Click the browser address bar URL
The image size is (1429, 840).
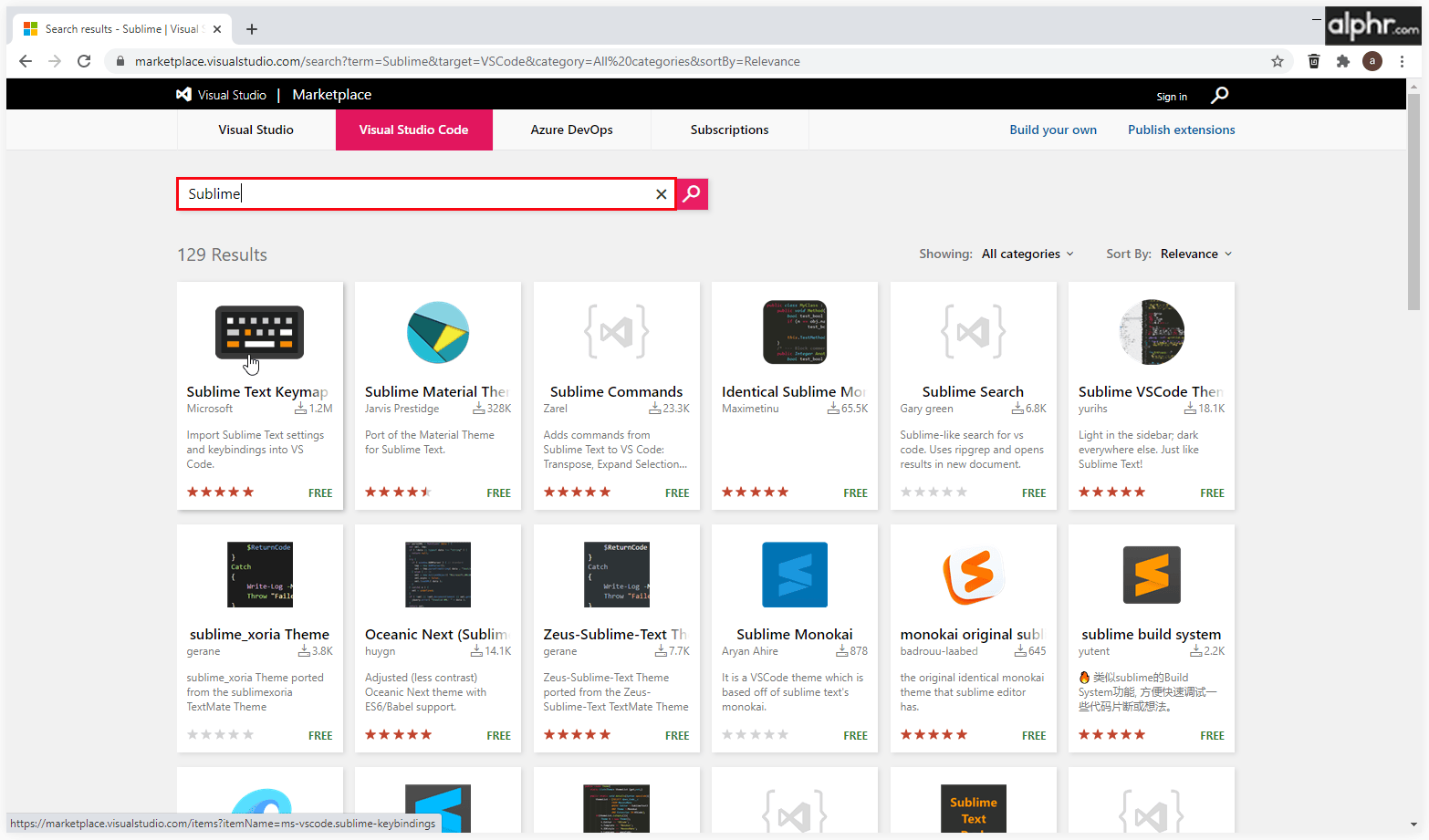tap(467, 61)
